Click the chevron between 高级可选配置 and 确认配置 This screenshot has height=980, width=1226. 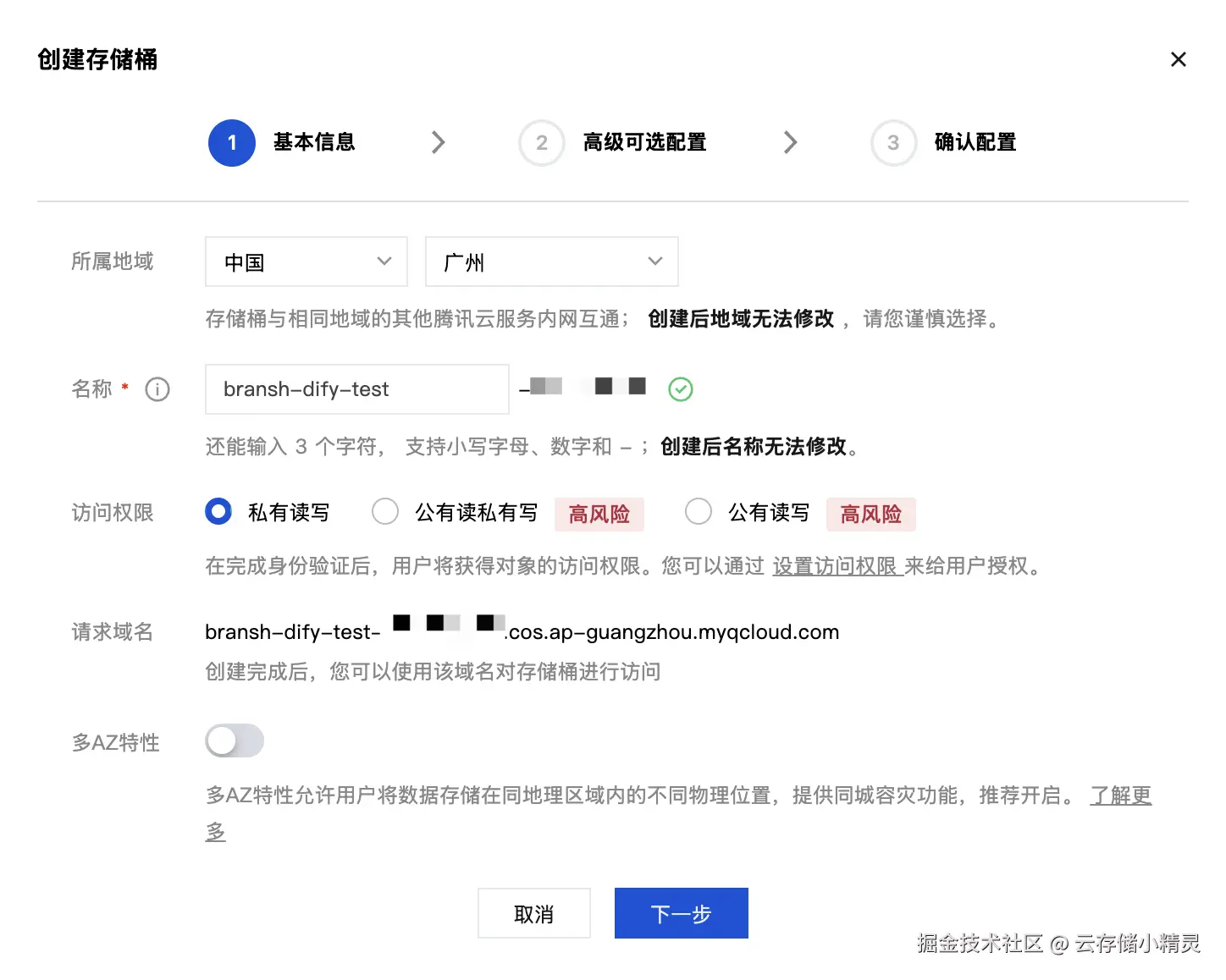click(x=790, y=142)
